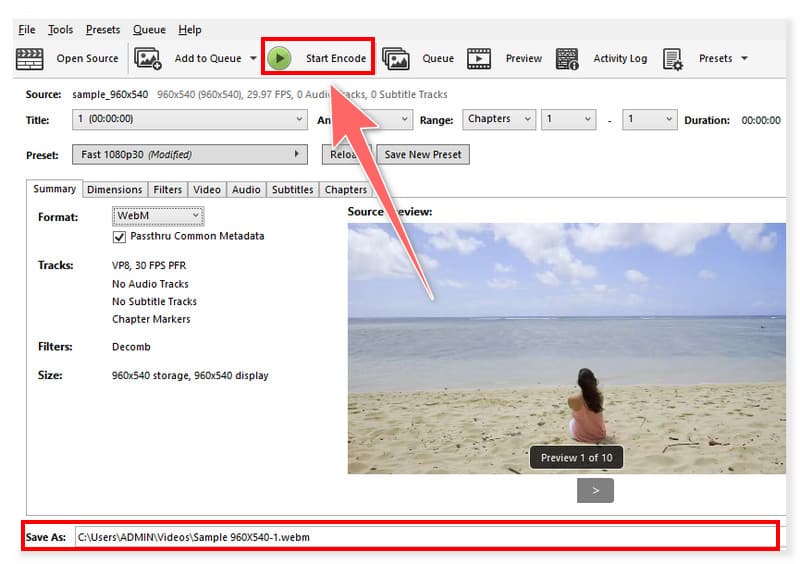
Task: Open the Activity Log icon
Action: click(568, 59)
